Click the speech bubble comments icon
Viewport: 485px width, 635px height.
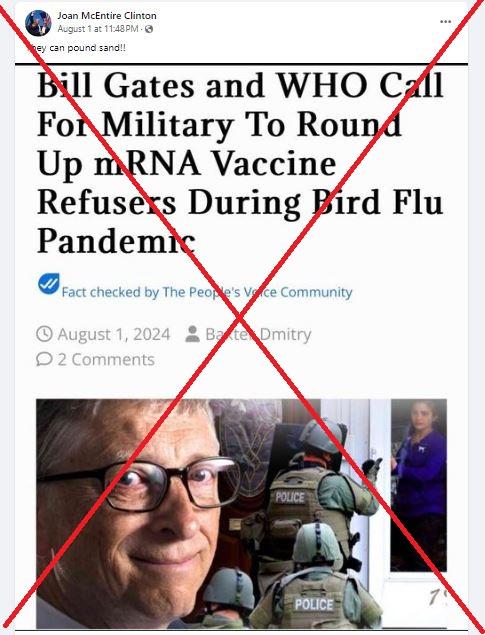point(44,359)
